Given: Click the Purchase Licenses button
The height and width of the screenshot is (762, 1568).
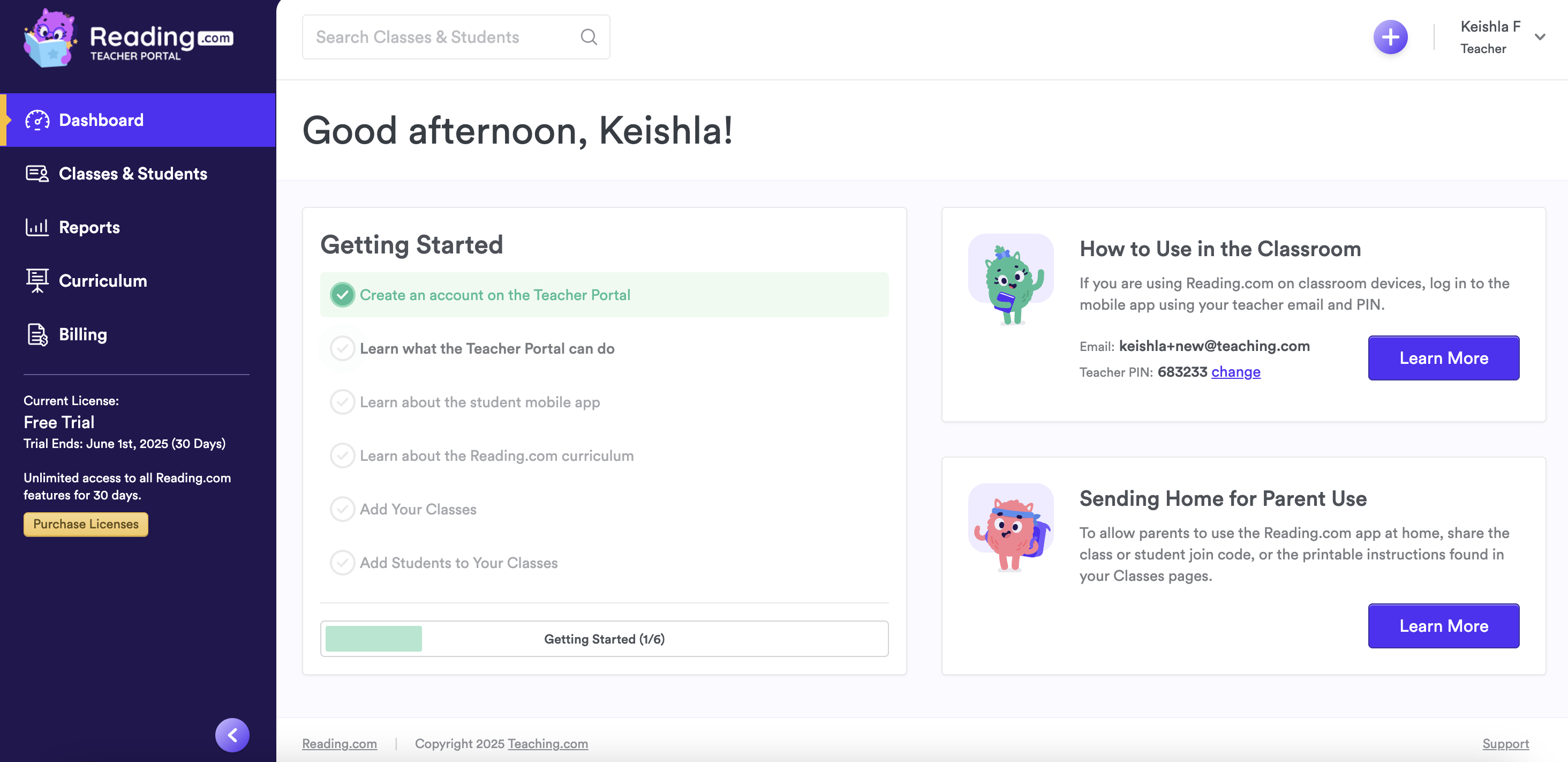Looking at the screenshot, I should [86, 524].
